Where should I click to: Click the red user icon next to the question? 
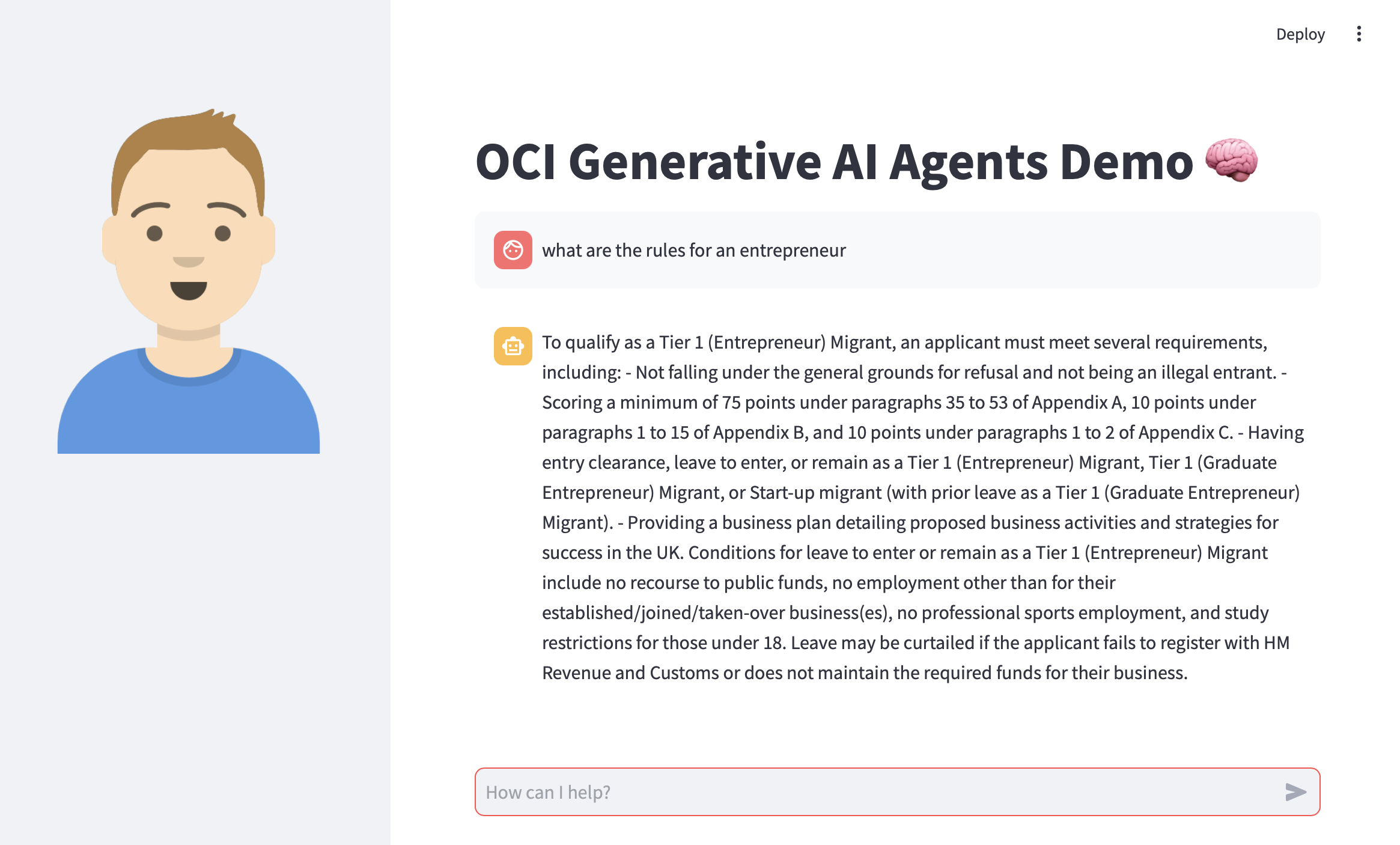pos(513,251)
